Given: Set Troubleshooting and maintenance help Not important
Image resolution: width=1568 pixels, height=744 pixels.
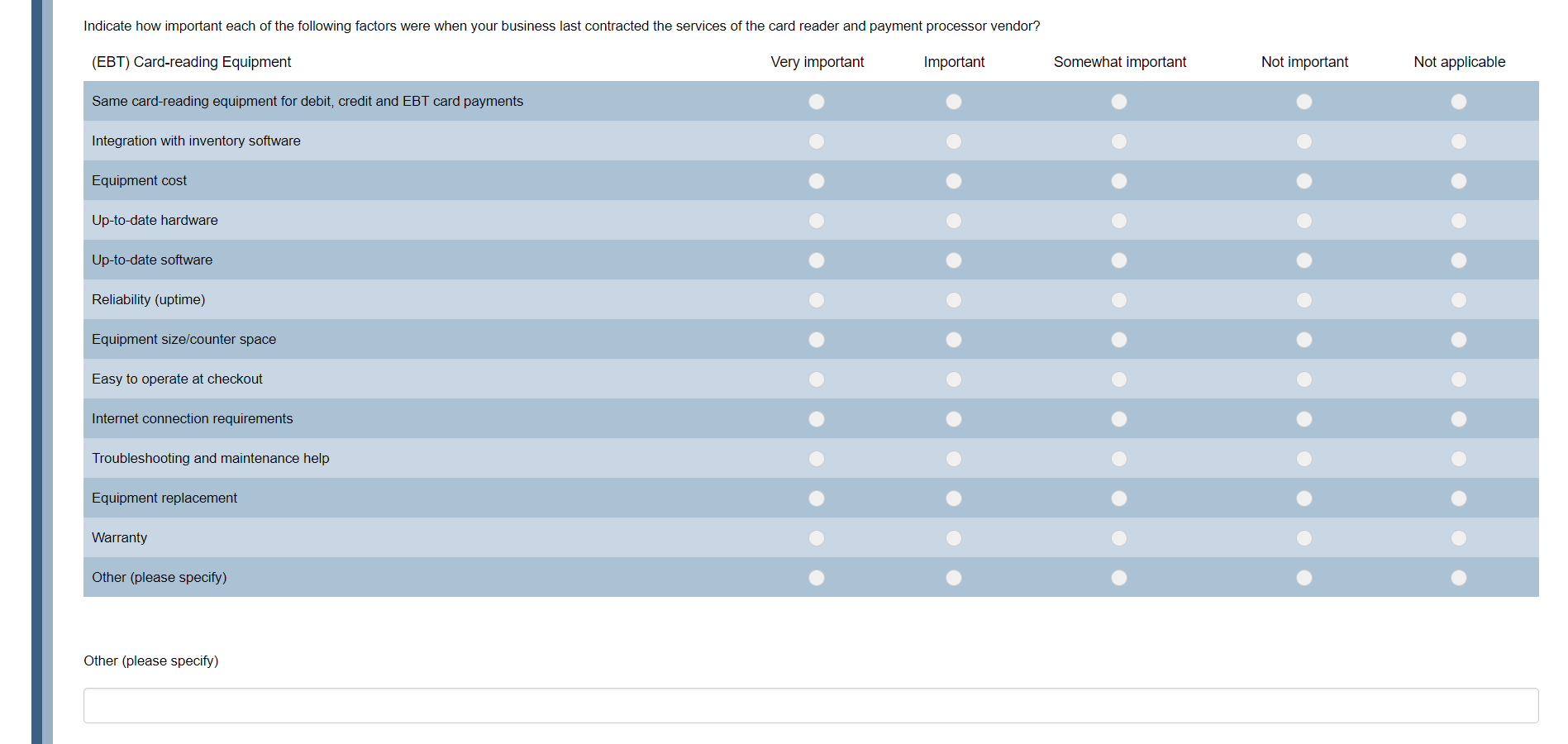Looking at the screenshot, I should [1304, 459].
